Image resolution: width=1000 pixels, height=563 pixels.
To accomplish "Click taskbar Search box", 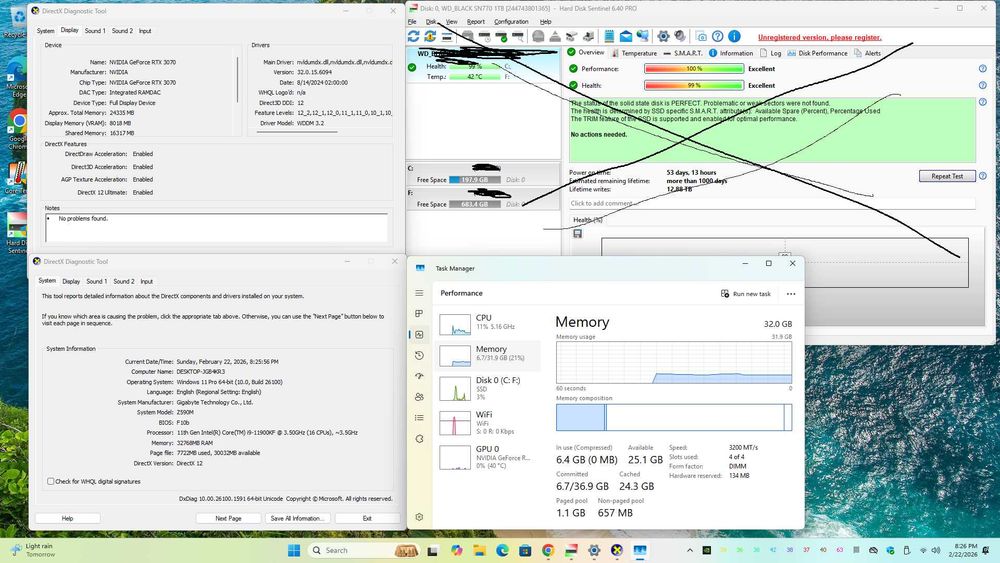I will point(363,550).
